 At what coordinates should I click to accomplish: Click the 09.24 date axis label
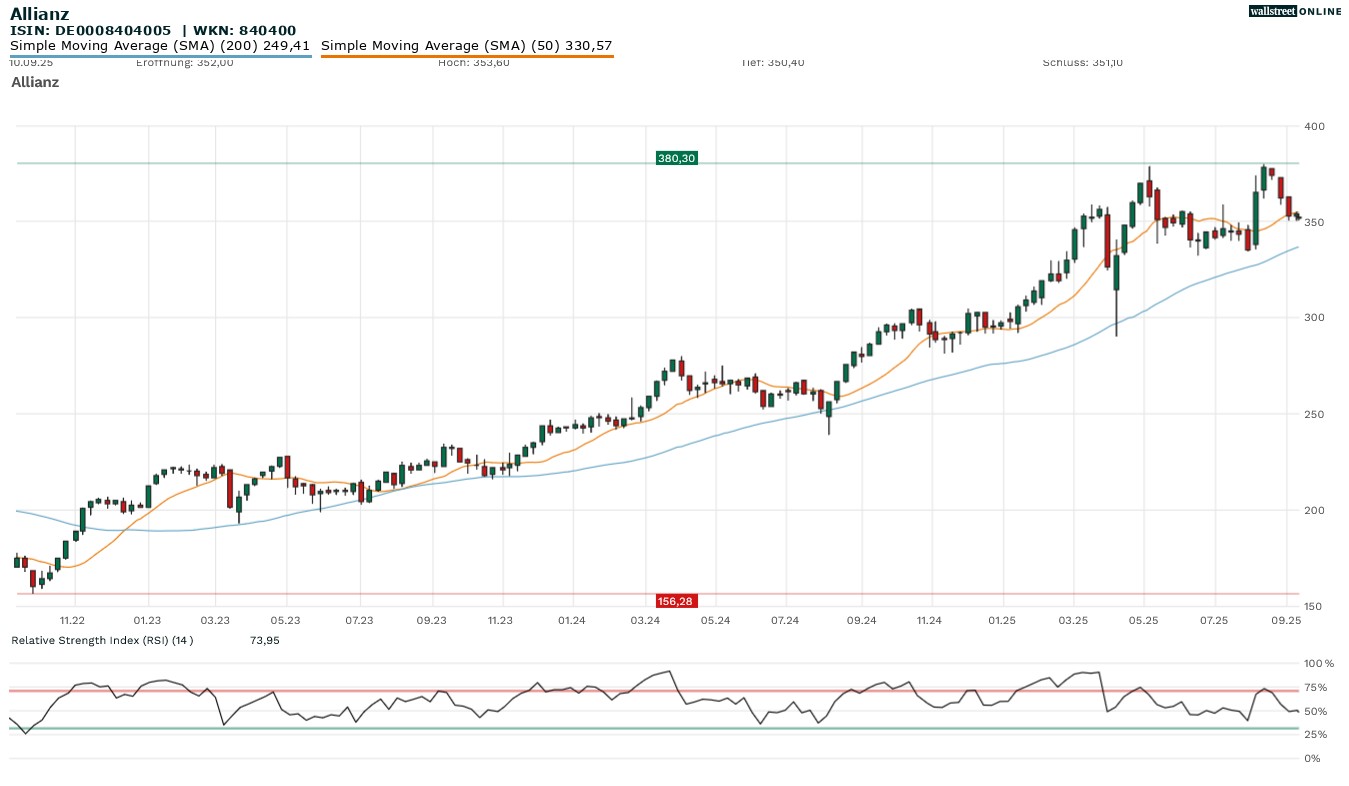[862, 621]
